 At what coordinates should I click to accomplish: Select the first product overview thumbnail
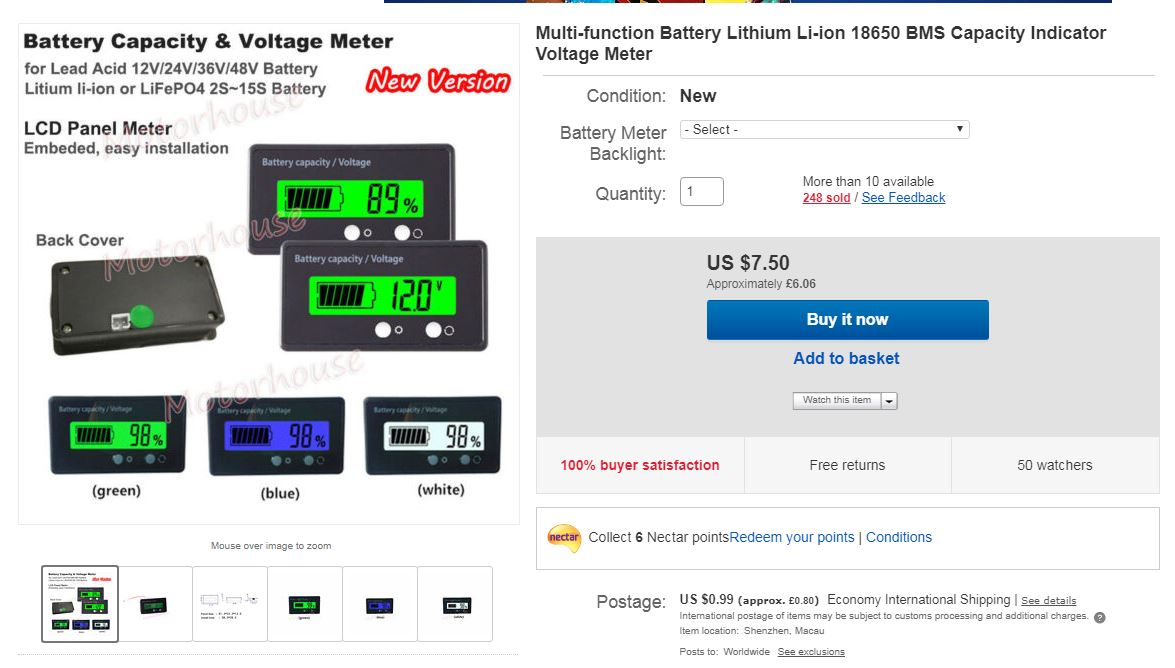[80, 604]
